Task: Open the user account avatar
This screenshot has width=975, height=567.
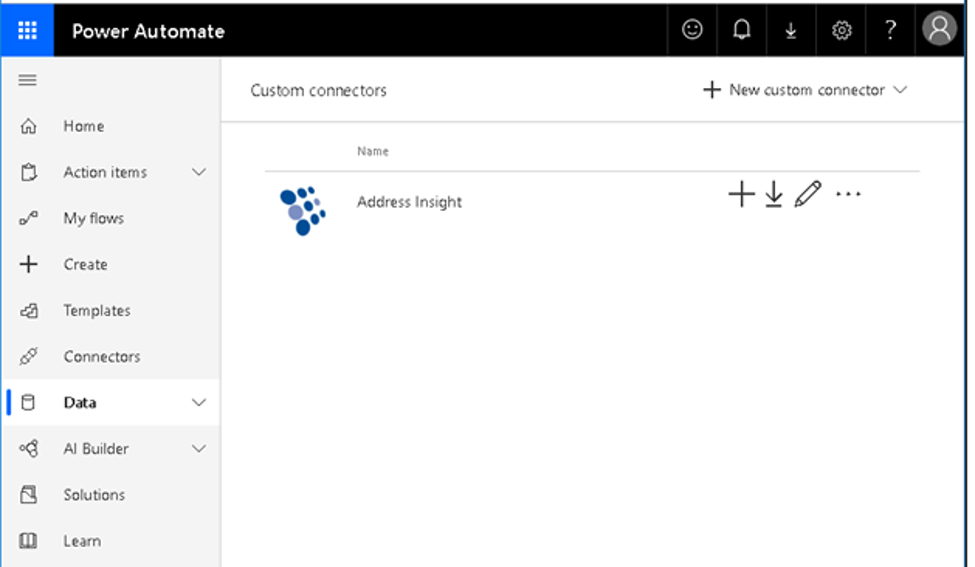Action: click(939, 29)
